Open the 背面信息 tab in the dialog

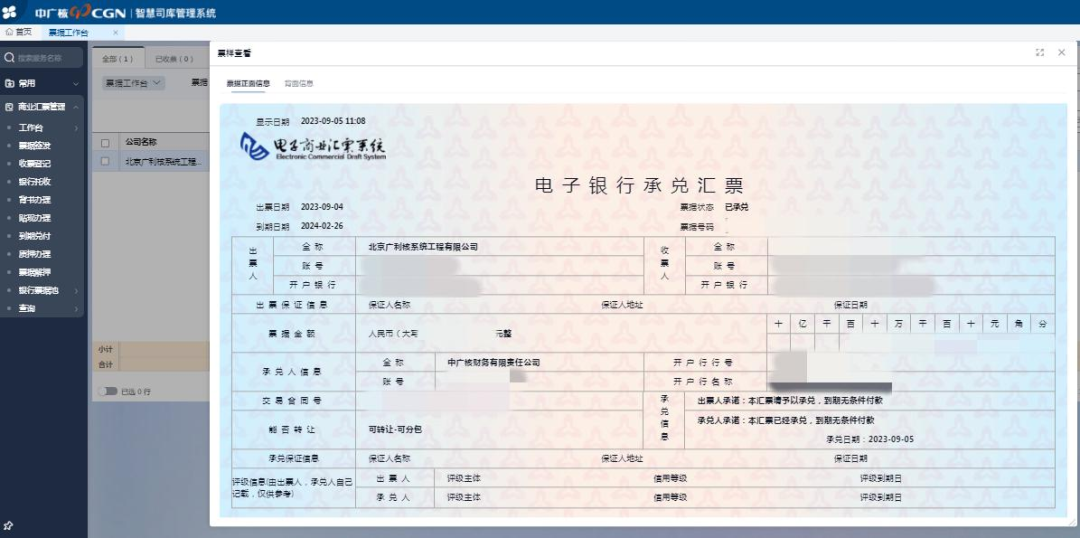(299, 83)
